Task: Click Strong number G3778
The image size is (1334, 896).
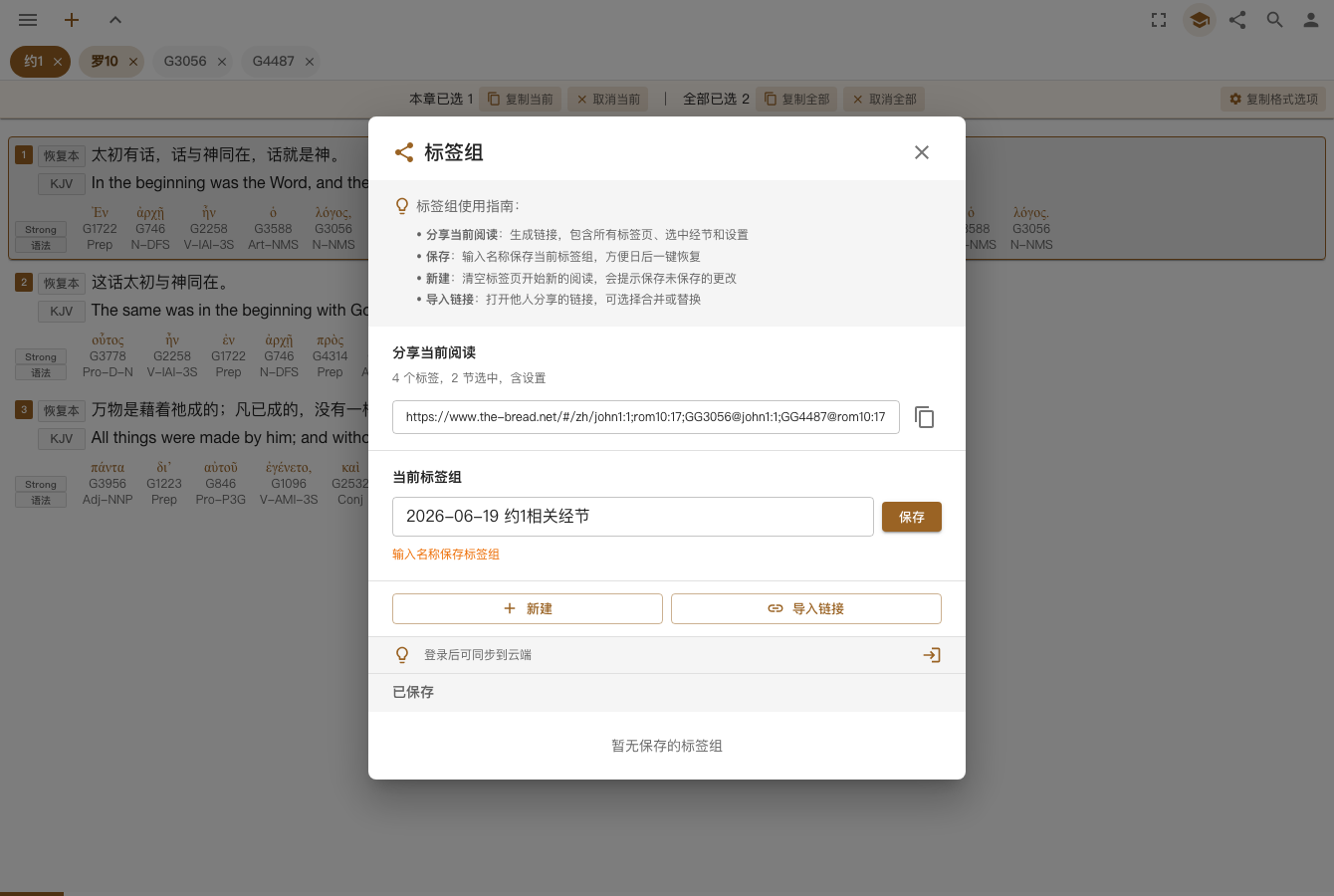Action: (108, 356)
